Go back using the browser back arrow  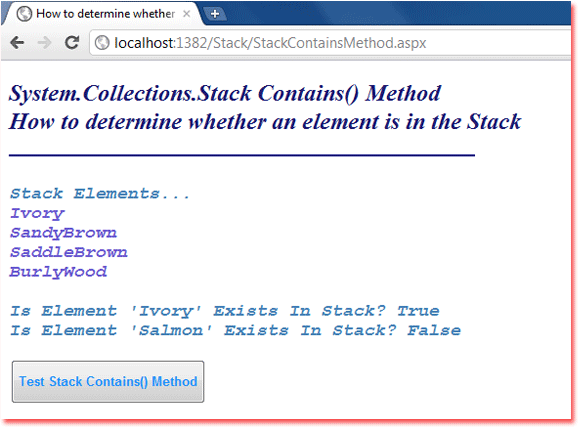pyautogui.click(x=17, y=43)
